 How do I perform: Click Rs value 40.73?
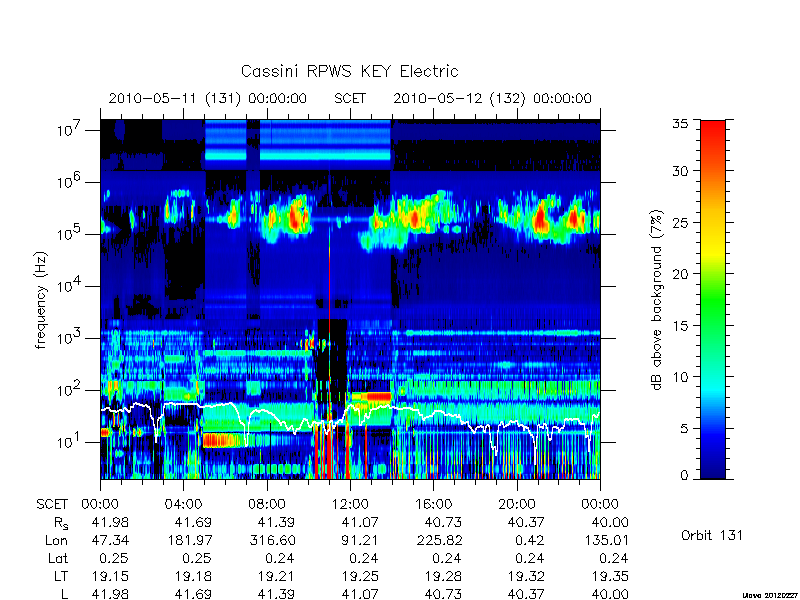pos(443,522)
